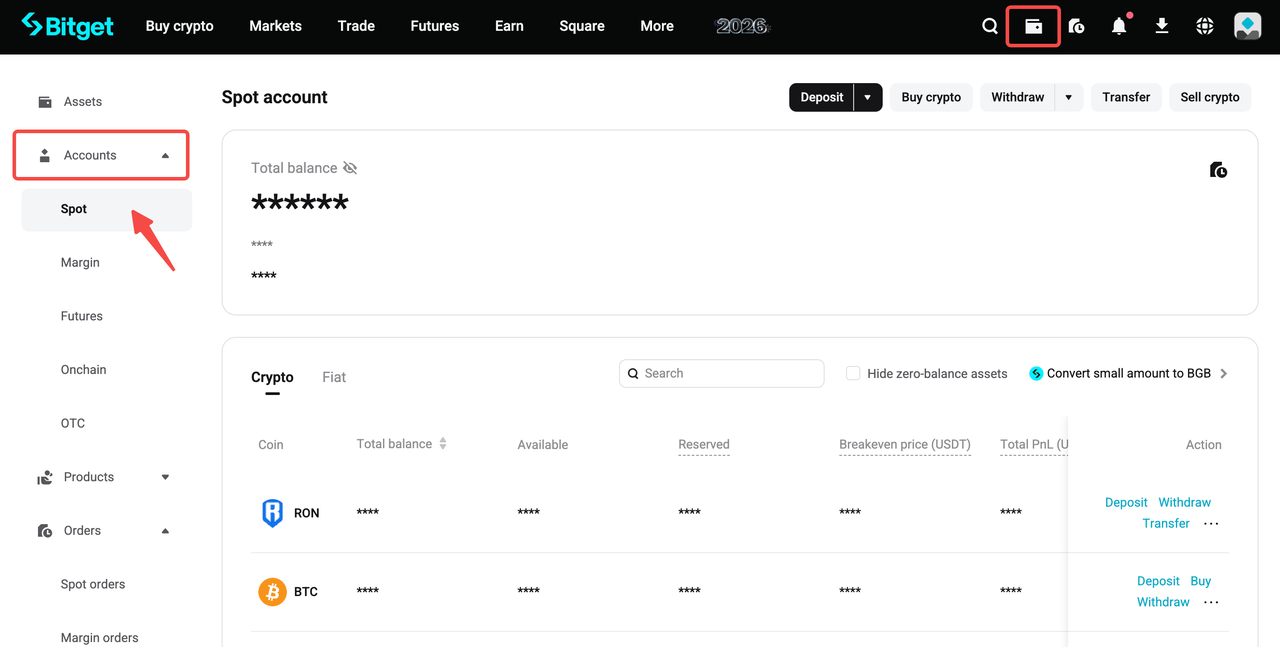Image resolution: width=1280 pixels, height=647 pixels.
Task: Click the highlighted wallet assets icon
Action: [x=1033, y=26]
